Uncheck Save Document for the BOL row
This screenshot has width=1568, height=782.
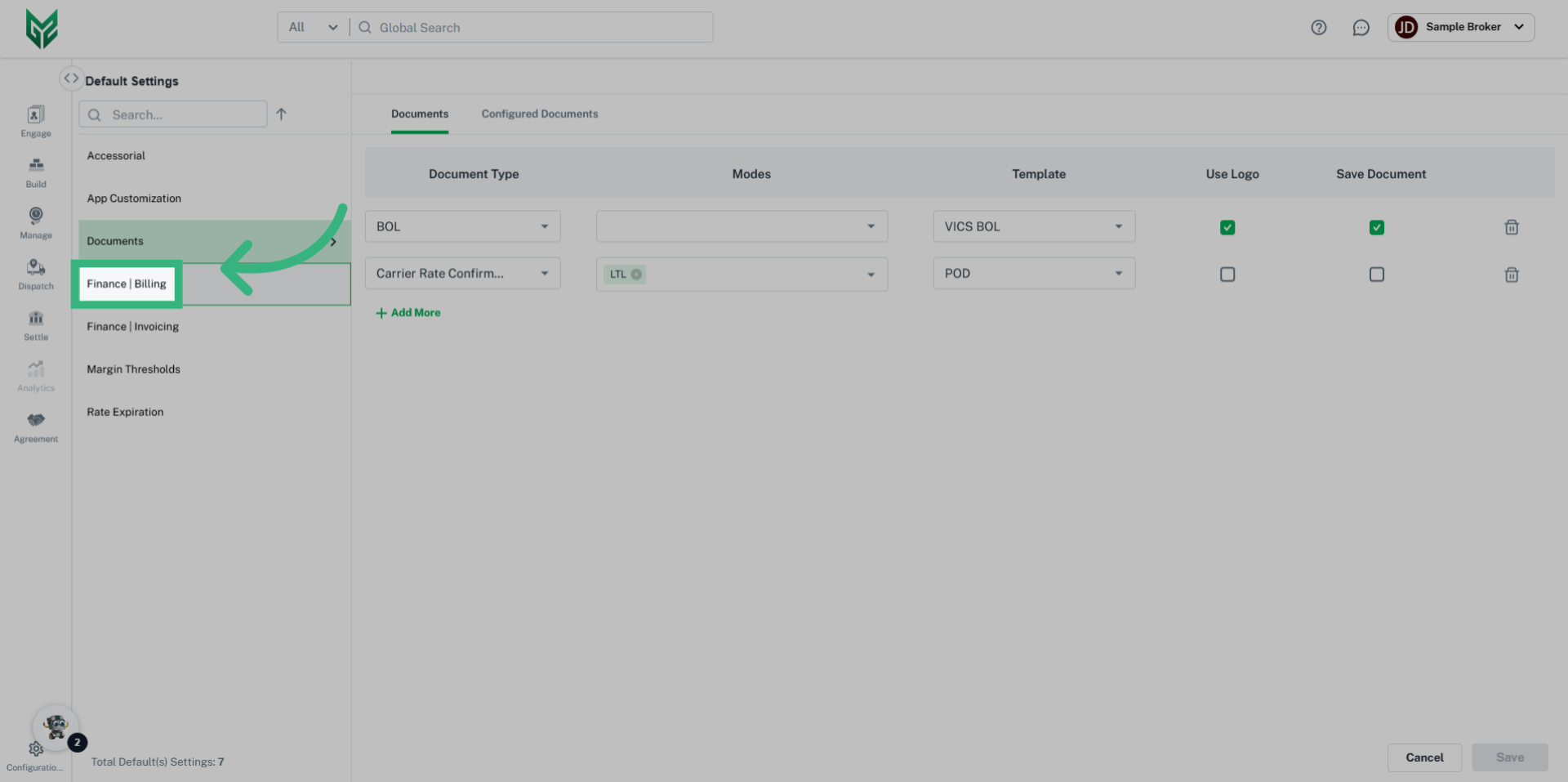[1377, 227]
